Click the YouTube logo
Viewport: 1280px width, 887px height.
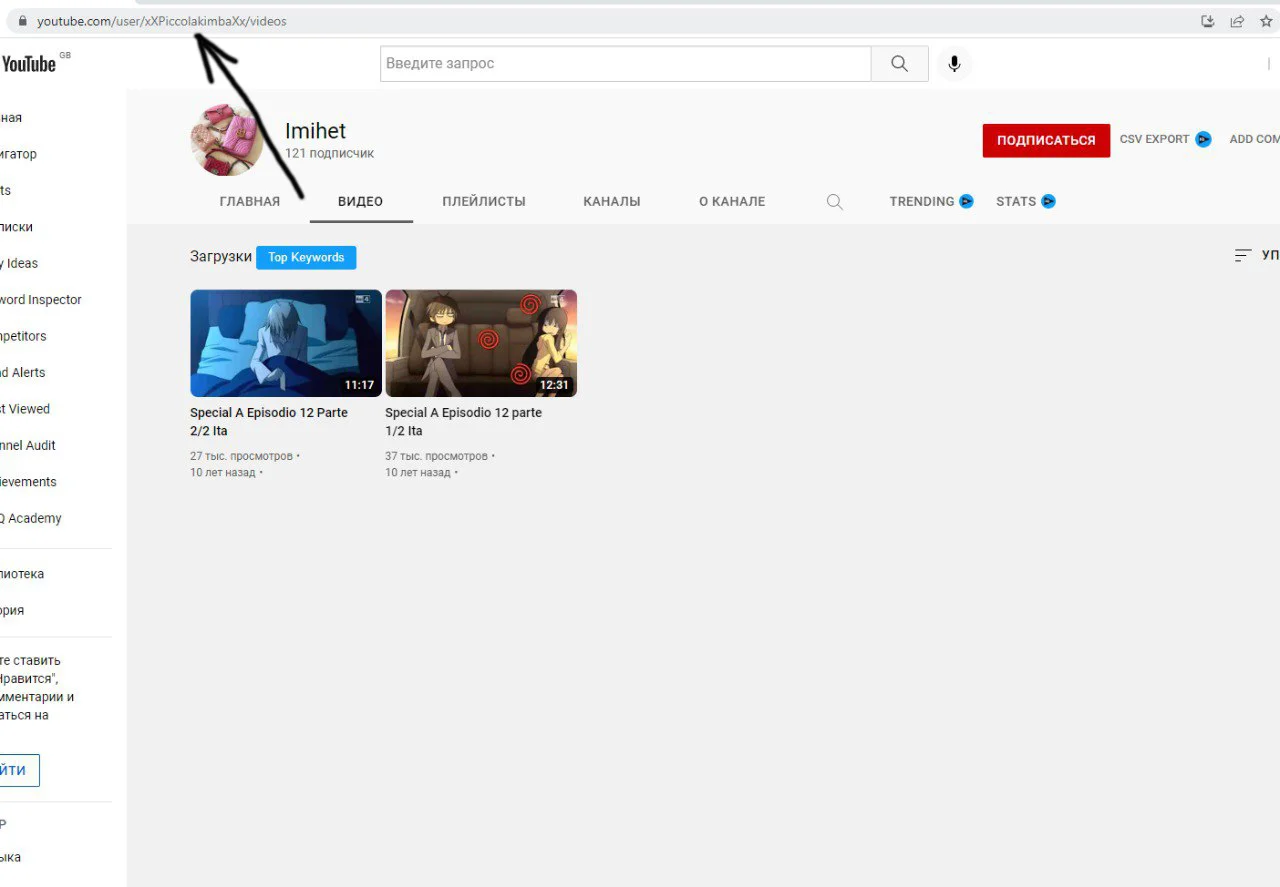[28, 64]
